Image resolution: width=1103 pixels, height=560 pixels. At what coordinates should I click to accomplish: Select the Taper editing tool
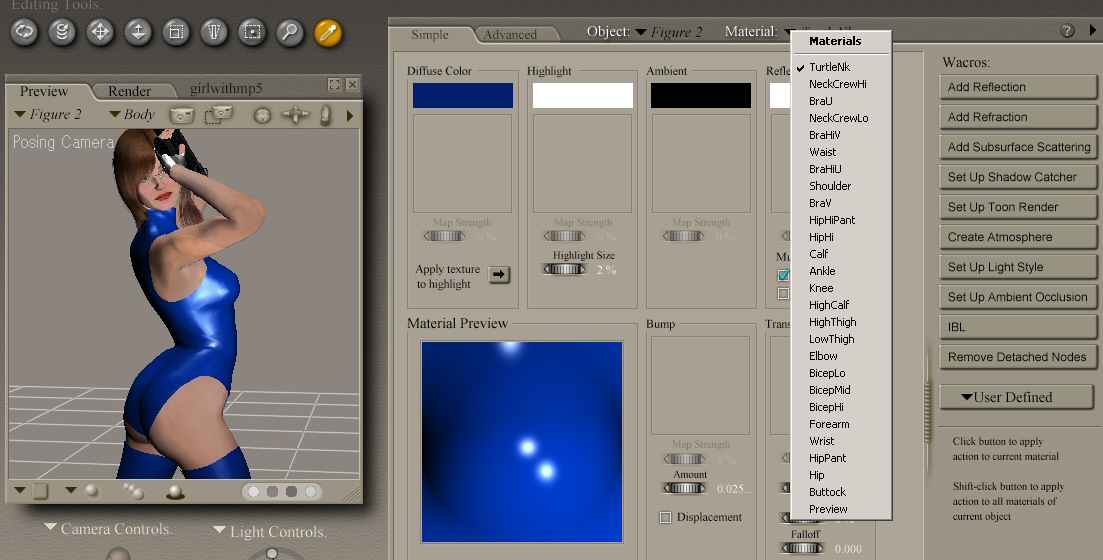[214, 32]
